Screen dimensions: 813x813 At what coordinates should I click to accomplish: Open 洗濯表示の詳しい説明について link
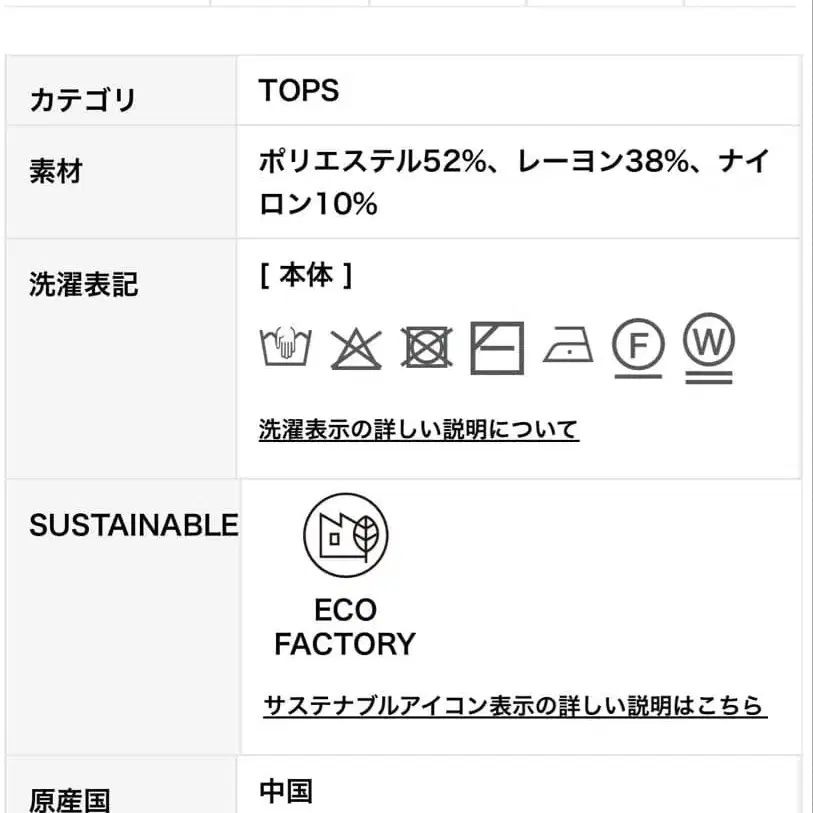click(x=419, y=429)
